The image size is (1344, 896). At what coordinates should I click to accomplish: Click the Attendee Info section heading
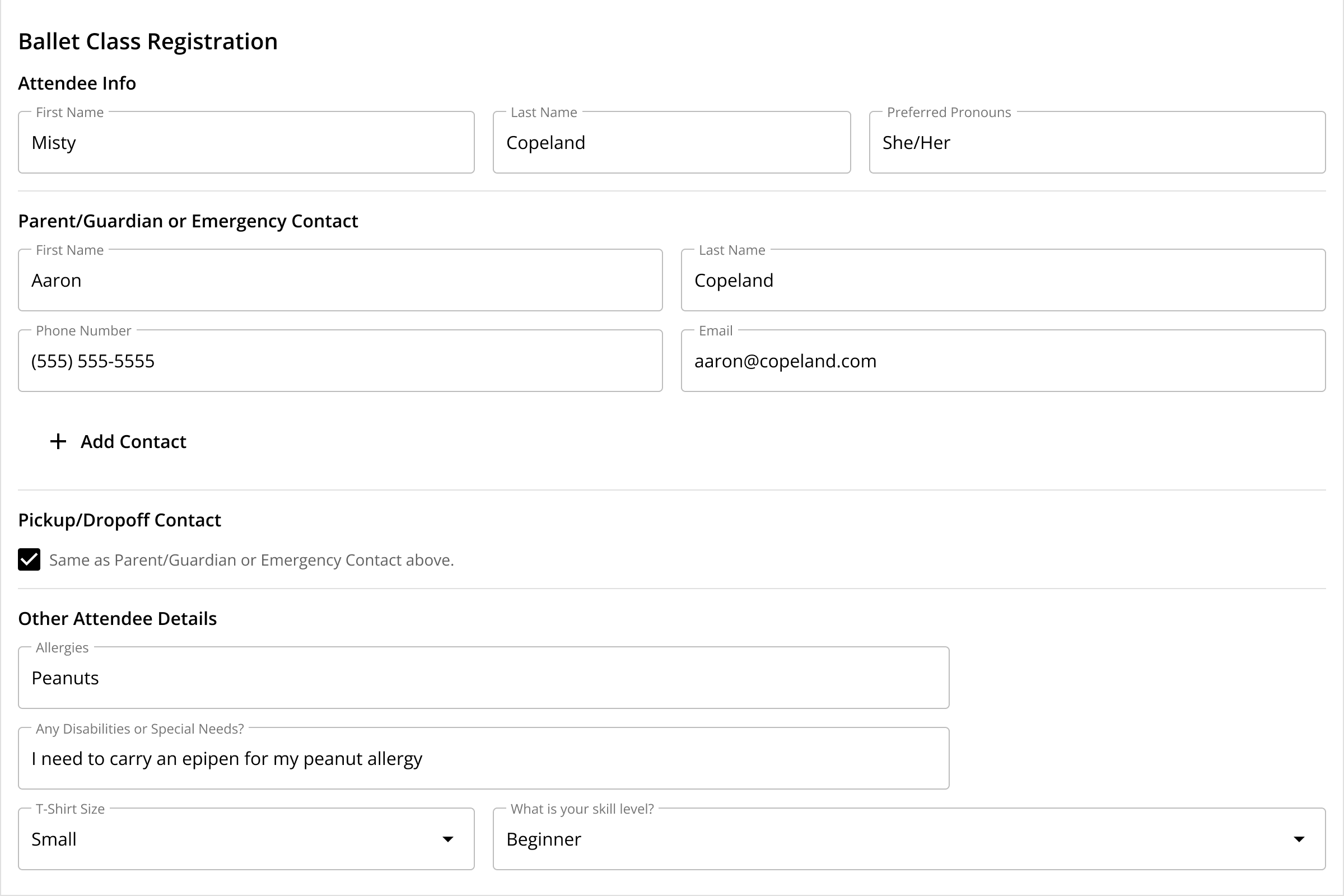pyautogui.click(x=77, y=83)
